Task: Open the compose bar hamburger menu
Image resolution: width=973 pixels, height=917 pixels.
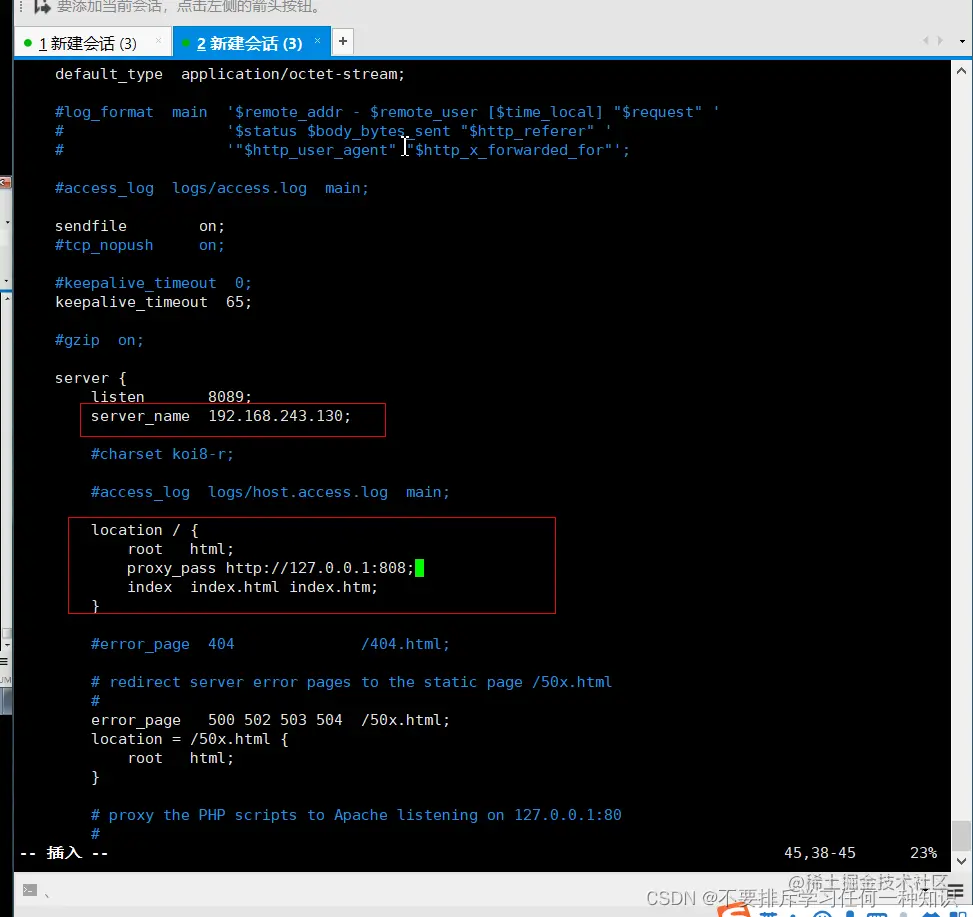Action: 956,892
